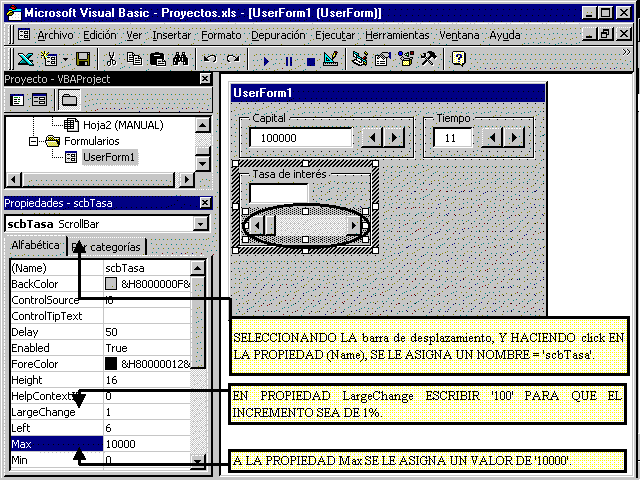Click Capital scrollbar right arrow
This screenshot has width=640, height=480.
(x=393, y=138)
